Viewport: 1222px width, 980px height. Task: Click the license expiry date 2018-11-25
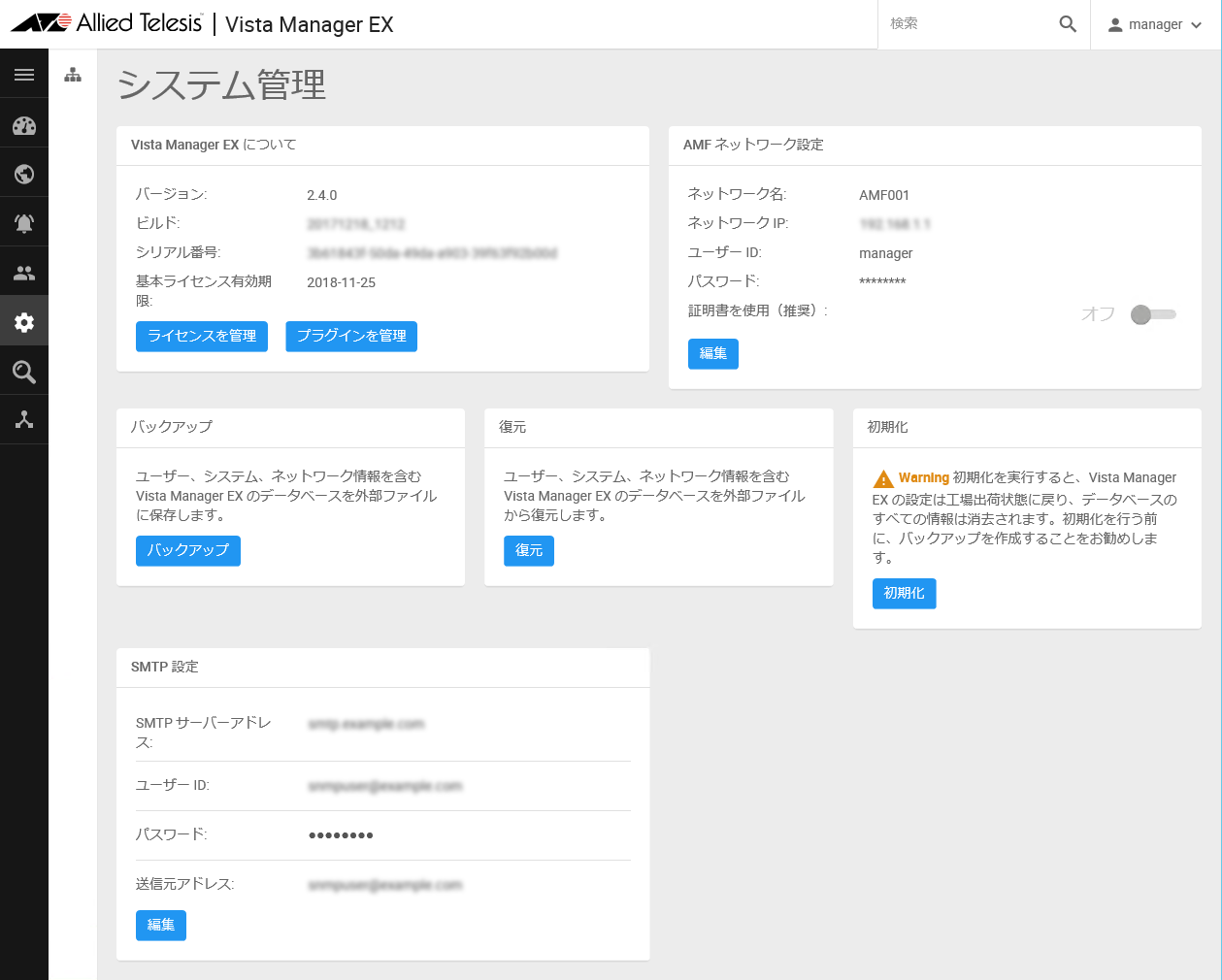pos(341,282)
